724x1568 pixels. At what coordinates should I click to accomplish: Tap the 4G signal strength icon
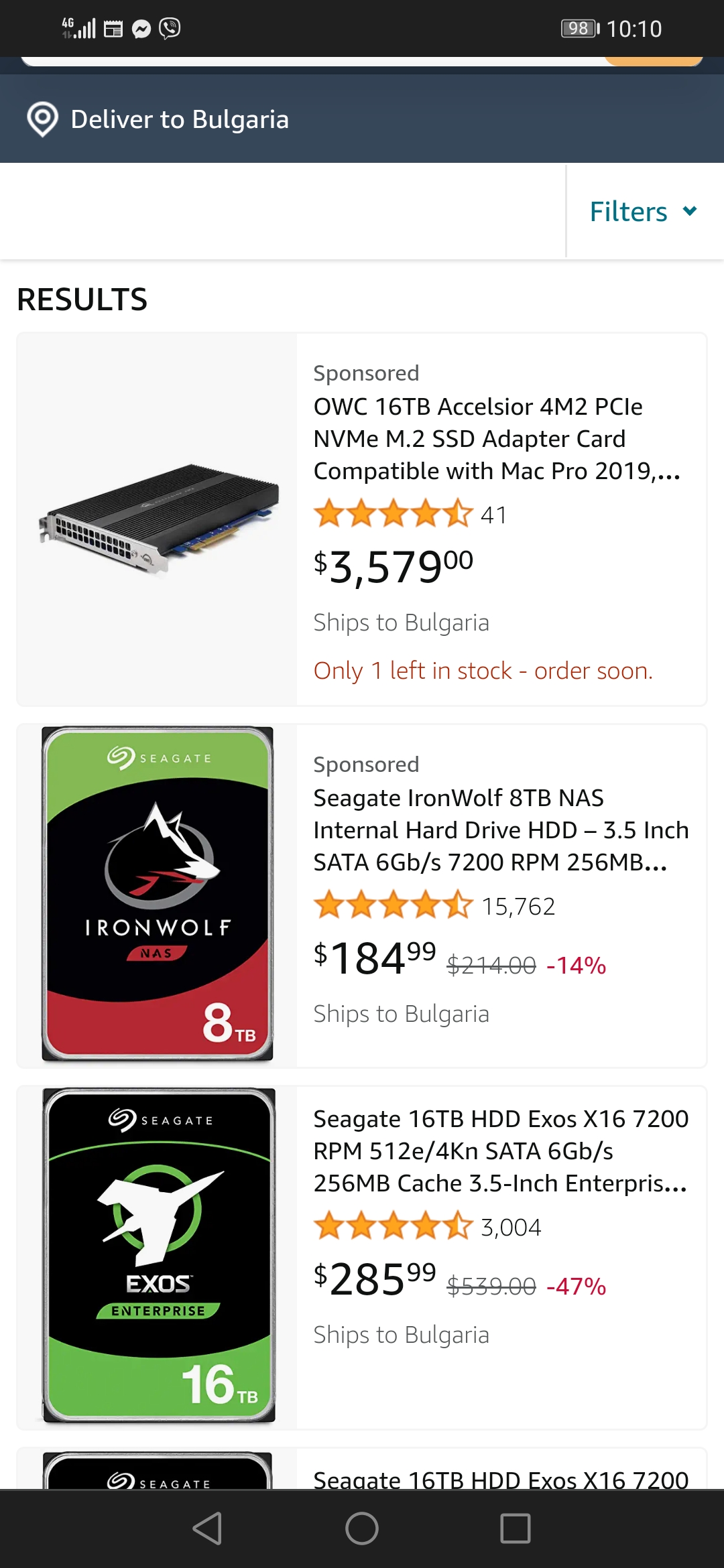pyautogui.click(x=78, y=28)
